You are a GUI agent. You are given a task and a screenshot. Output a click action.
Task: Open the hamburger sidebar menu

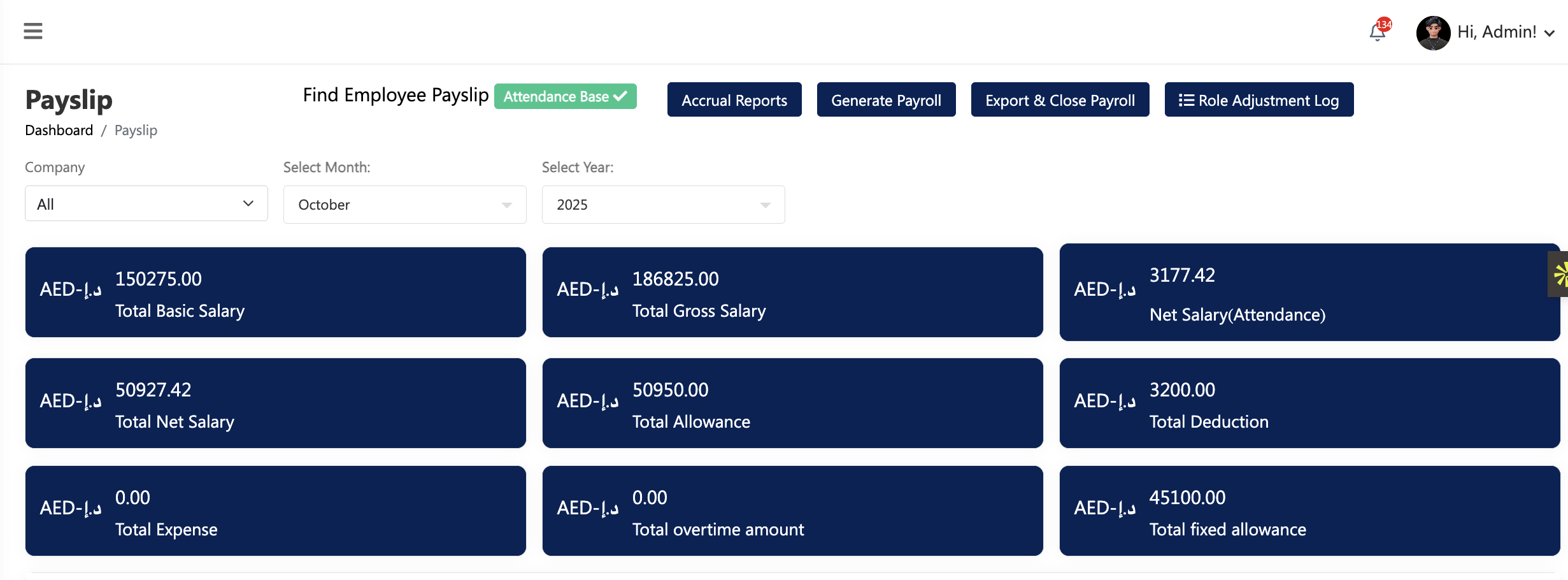(x=33, y=31)
